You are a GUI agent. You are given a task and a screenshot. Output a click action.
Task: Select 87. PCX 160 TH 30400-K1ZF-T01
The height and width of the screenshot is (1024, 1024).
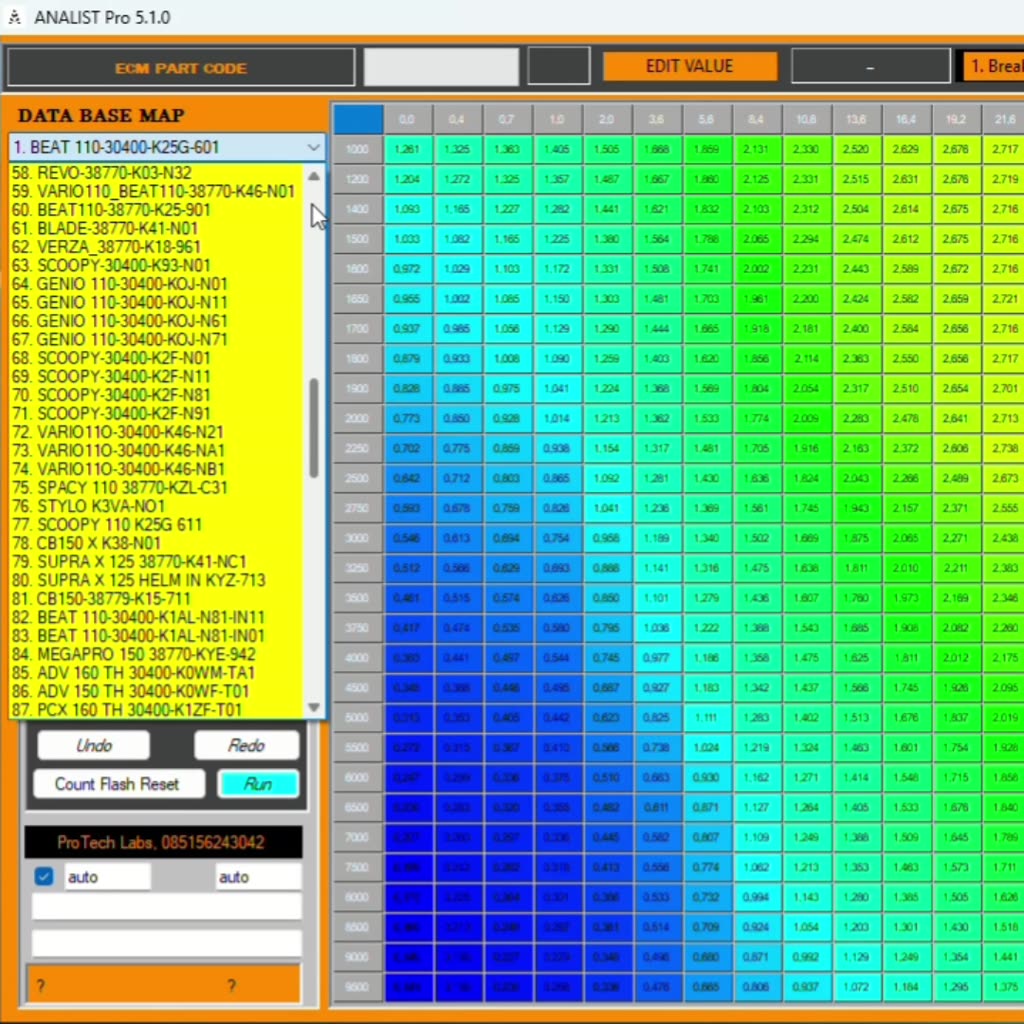pos(155,709)
